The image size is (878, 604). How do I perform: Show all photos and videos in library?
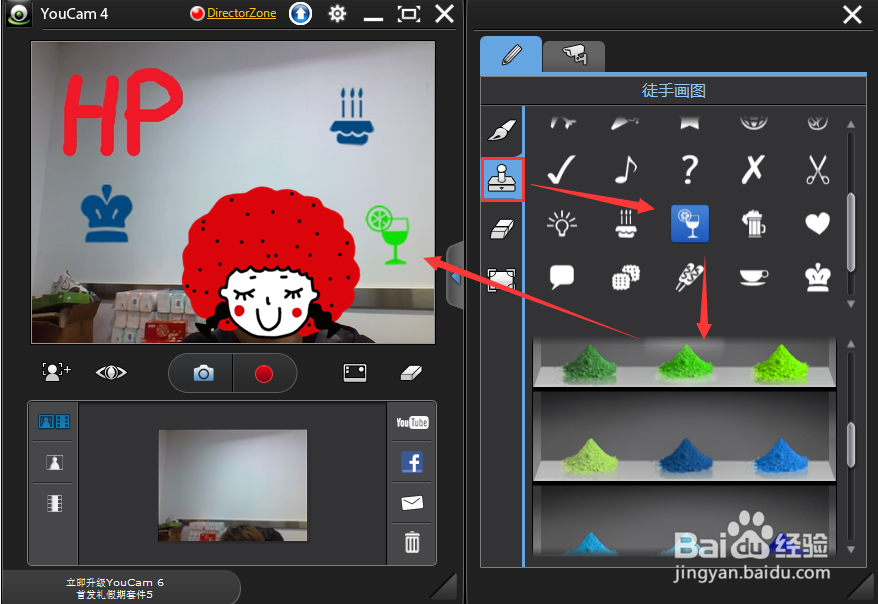coord(54,422)
